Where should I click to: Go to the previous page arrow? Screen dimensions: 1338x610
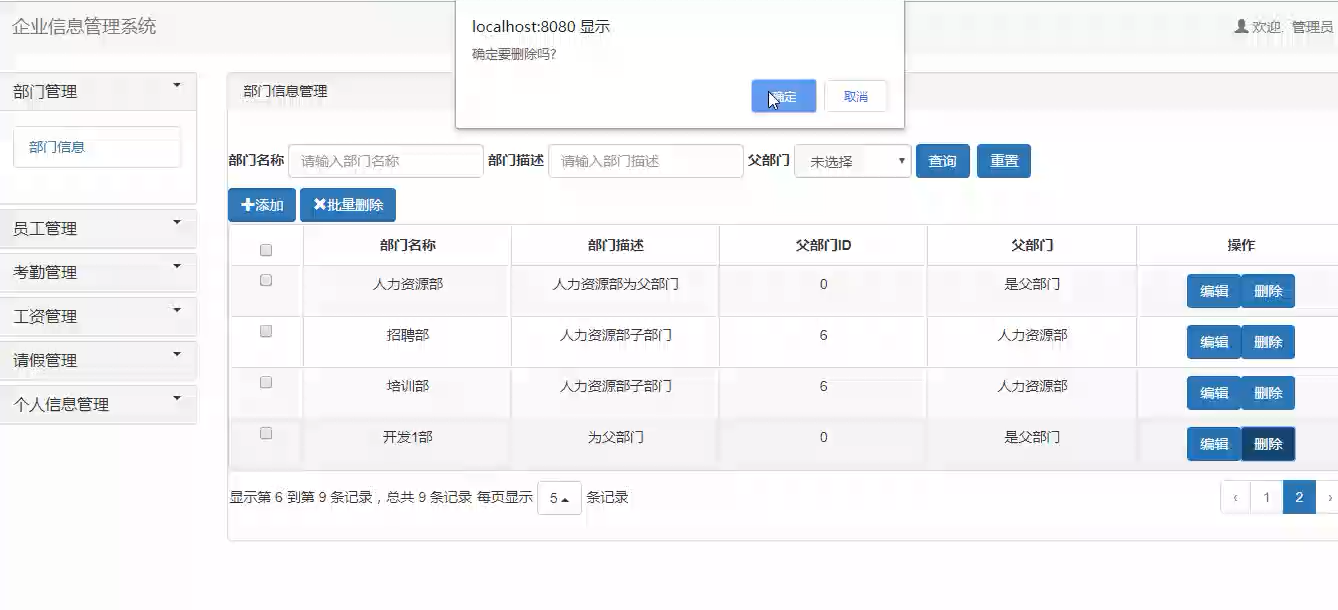pyautogui.click(x=1235, y=497)
